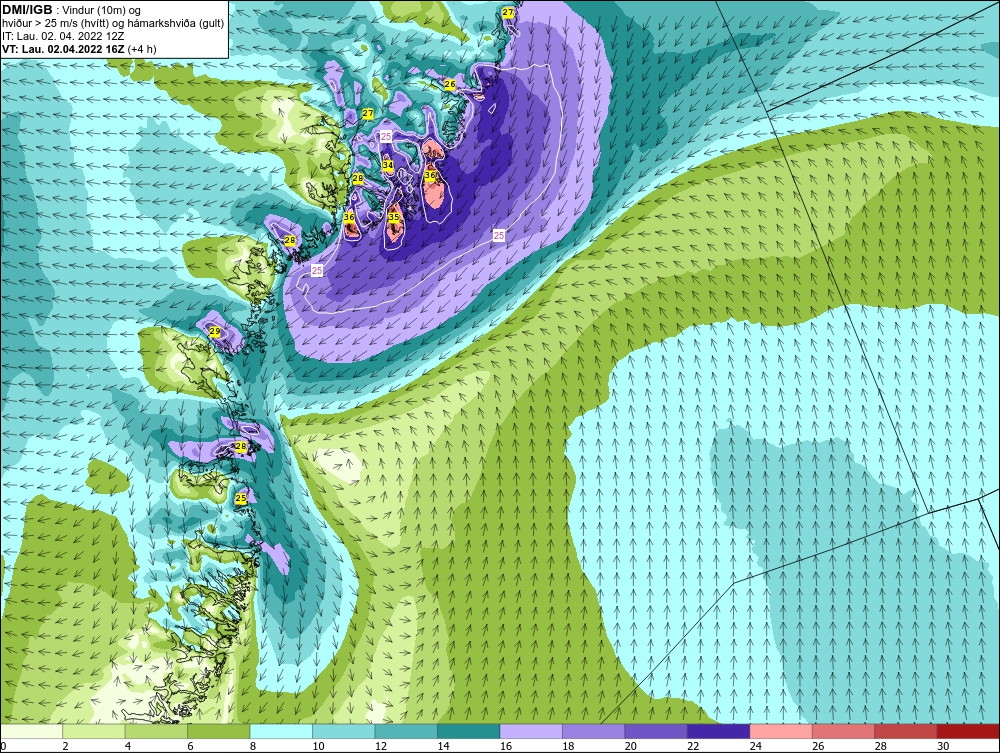The height and width of the screenshot is (753, 1000).
Task: Click the yellow gust label 29
Action: pos(215,332)
